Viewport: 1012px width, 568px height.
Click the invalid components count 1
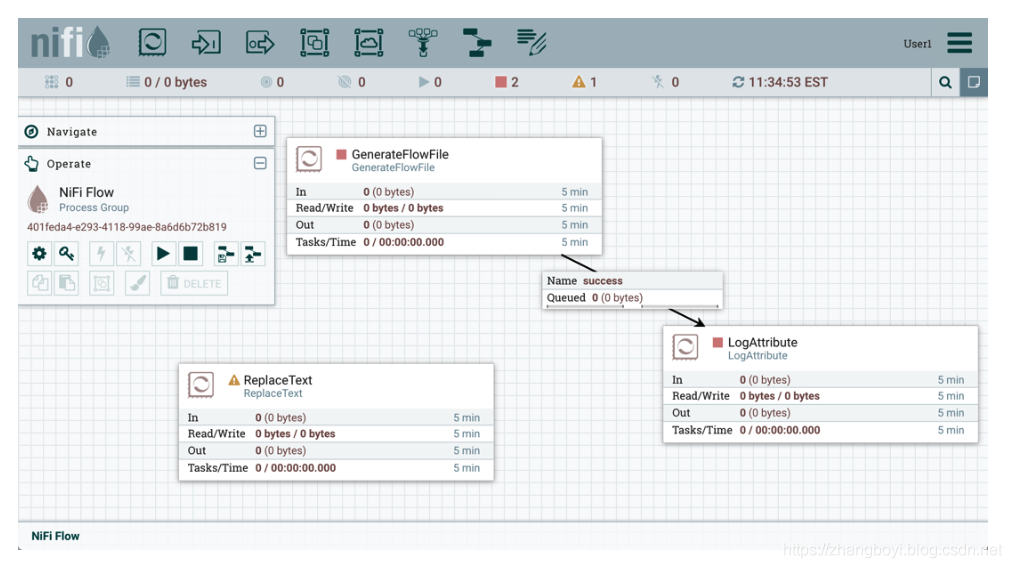584,82
